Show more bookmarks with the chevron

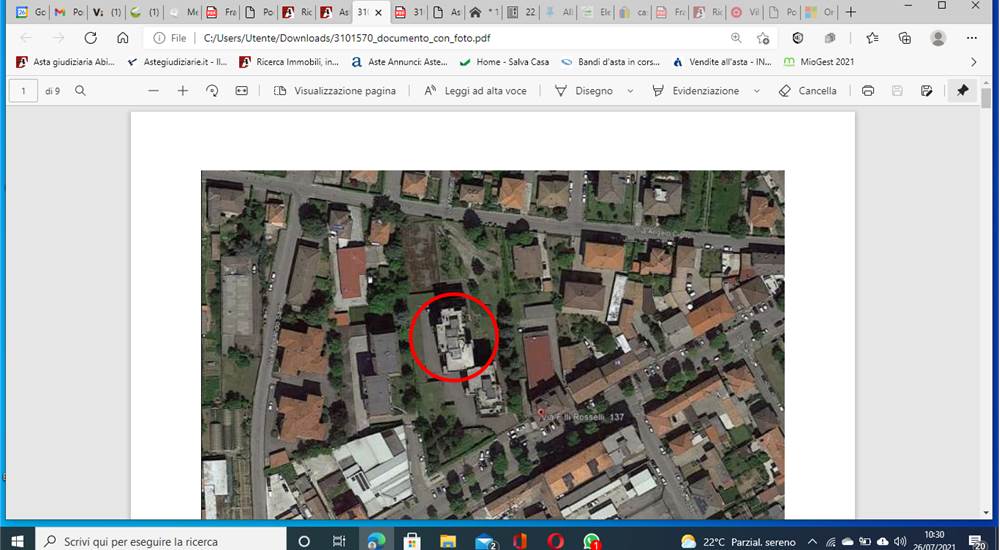973,62
